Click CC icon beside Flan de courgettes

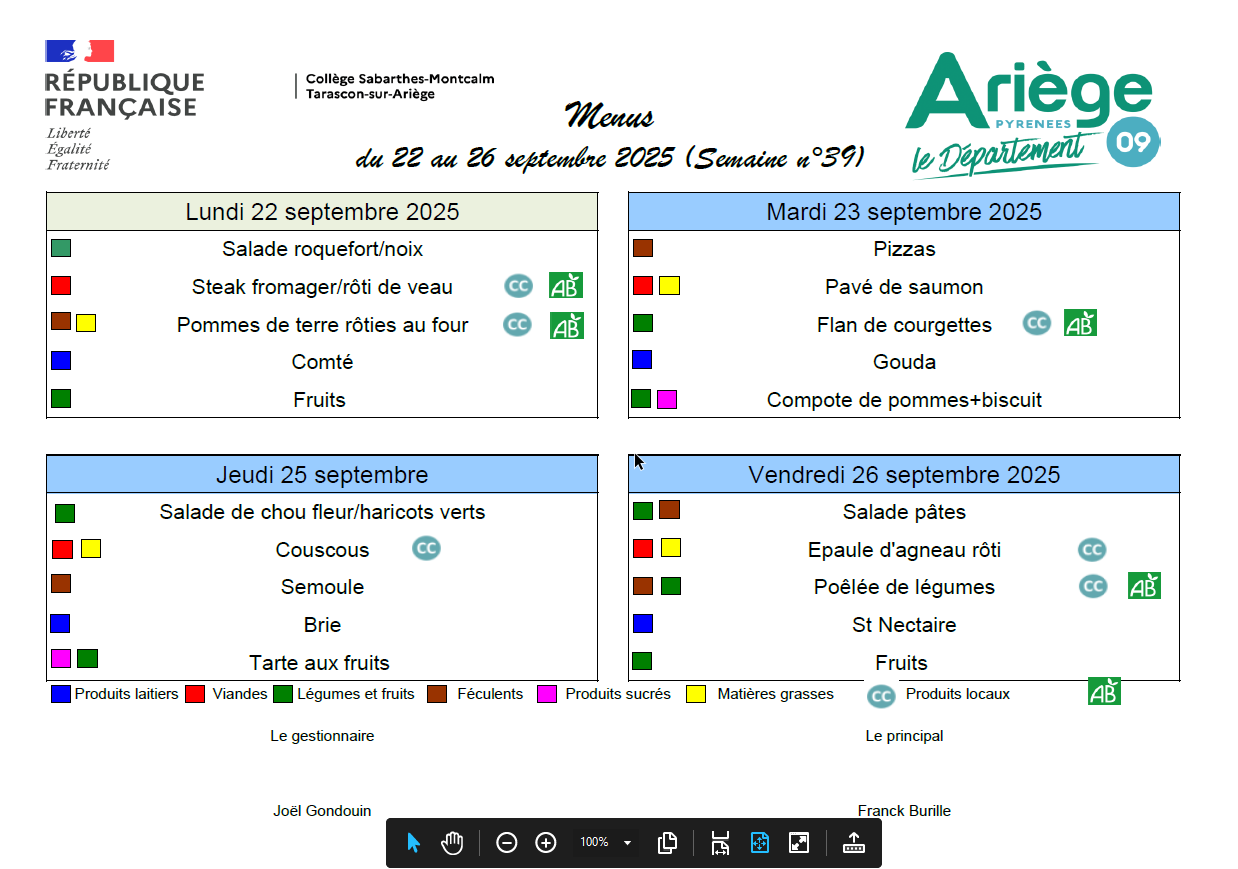point(1037,322)
